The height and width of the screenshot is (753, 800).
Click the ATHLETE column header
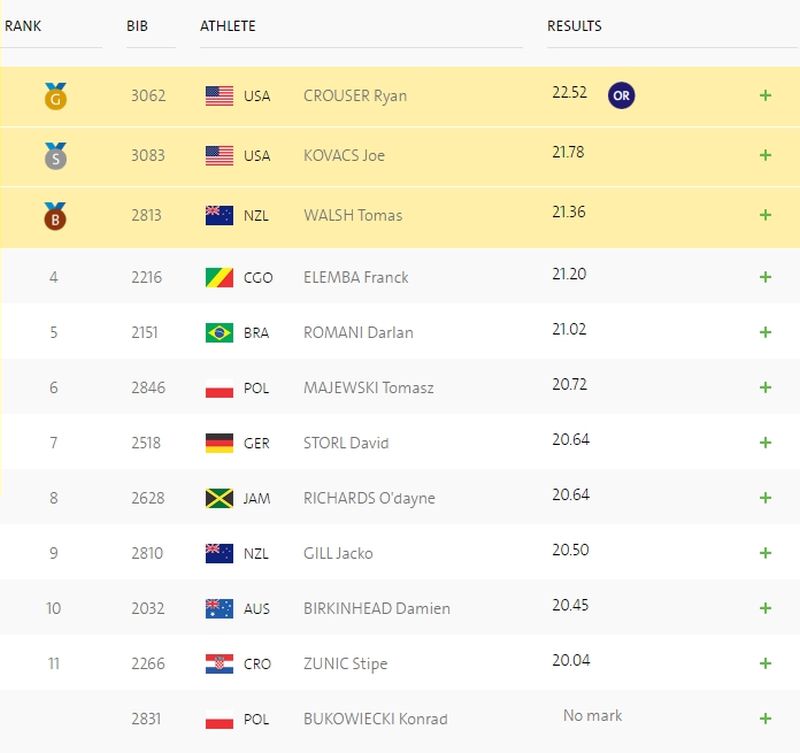point(228,26)
